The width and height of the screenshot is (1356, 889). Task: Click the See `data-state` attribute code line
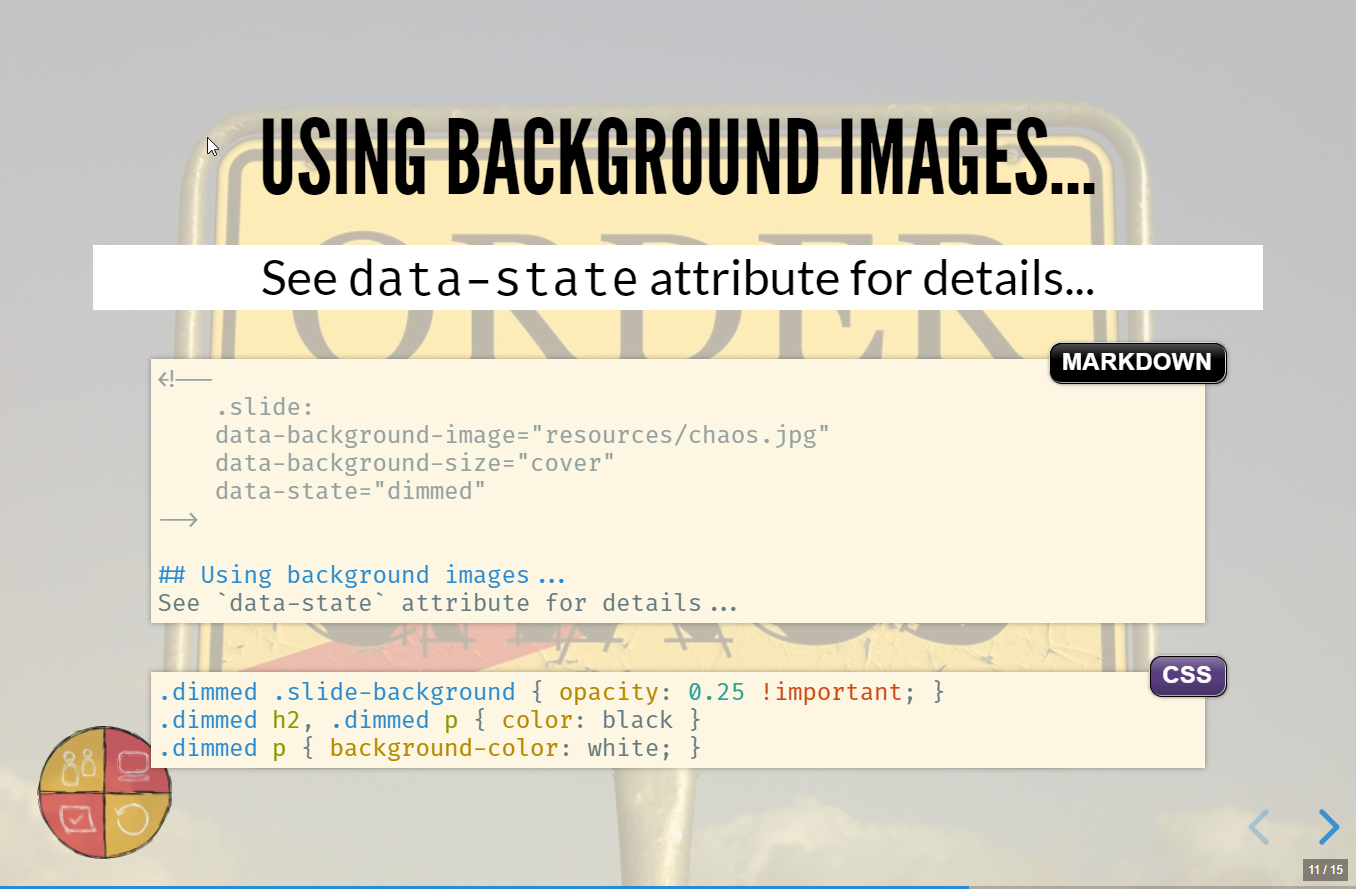click(x=447, y=604)
